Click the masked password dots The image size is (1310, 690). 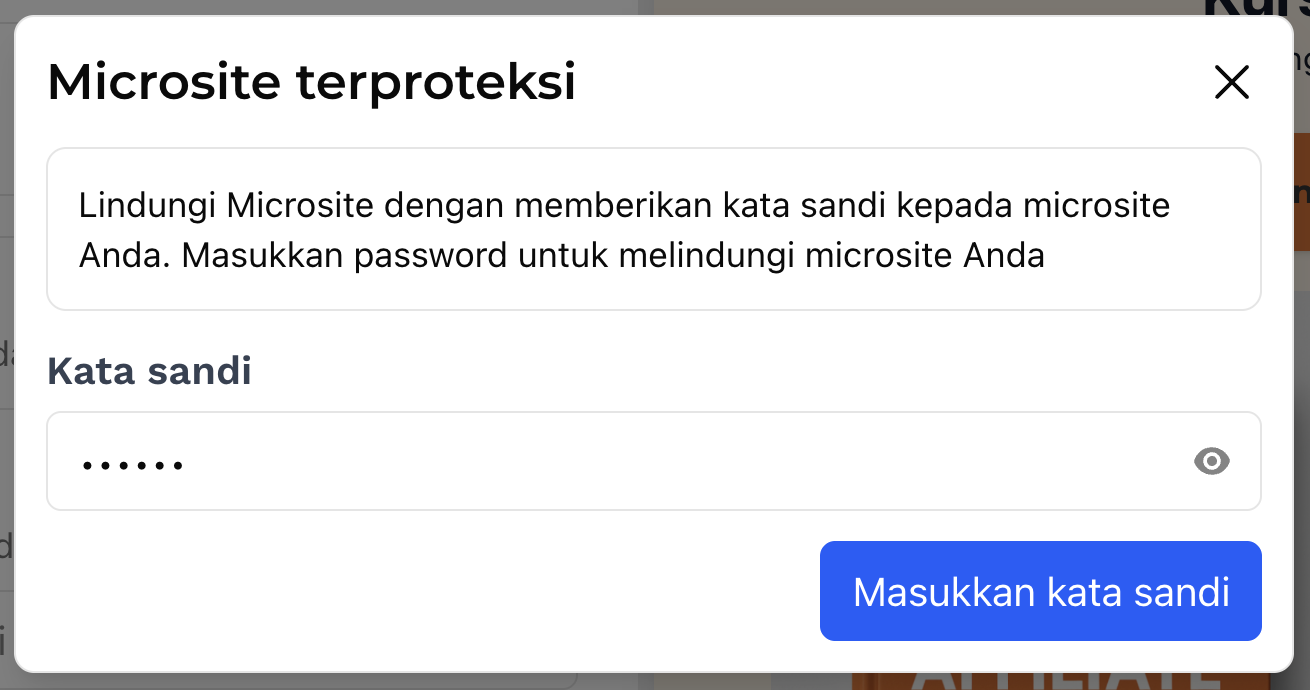(133, 465)
